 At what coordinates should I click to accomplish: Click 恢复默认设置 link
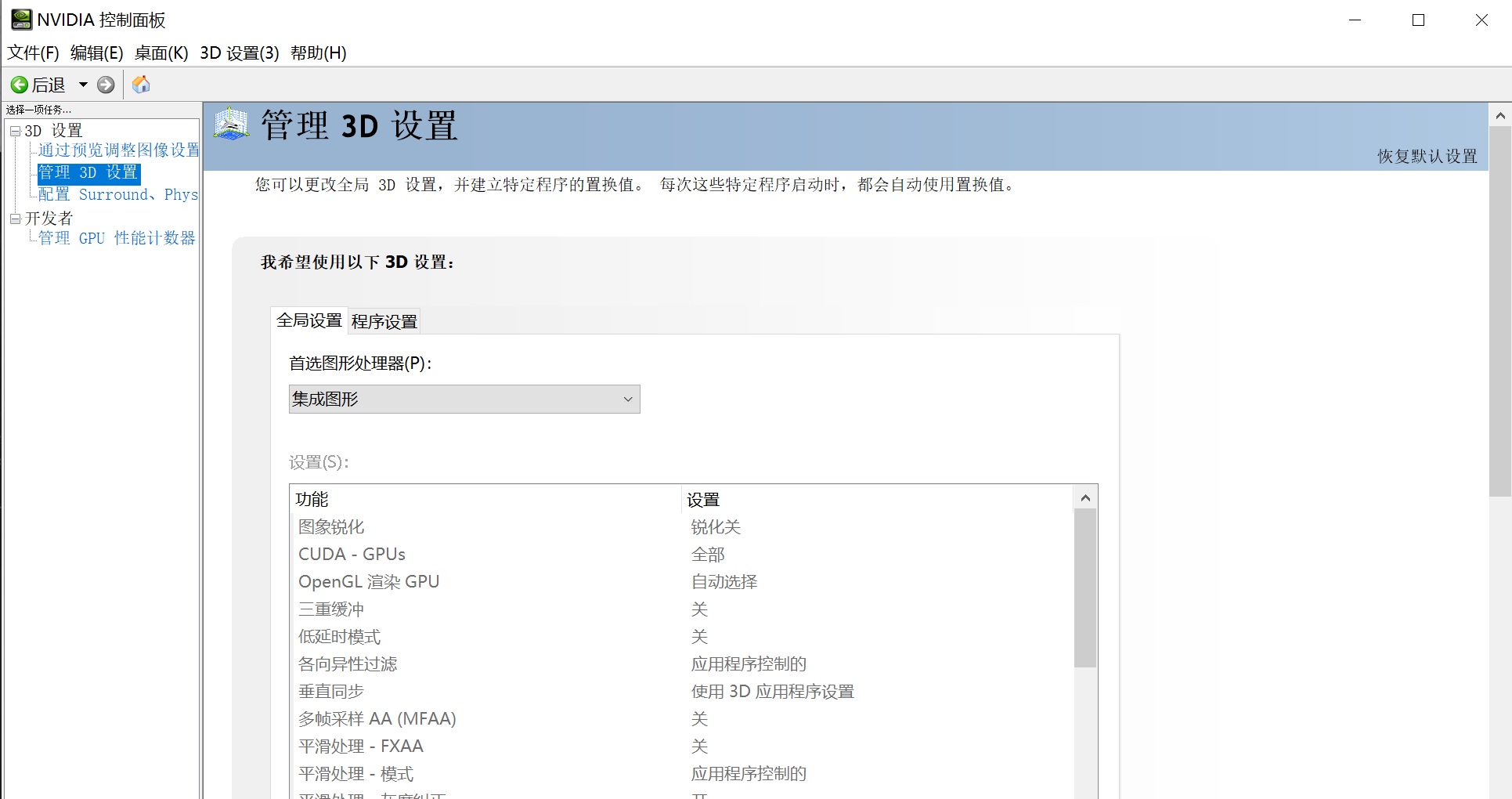[1427, 156]
